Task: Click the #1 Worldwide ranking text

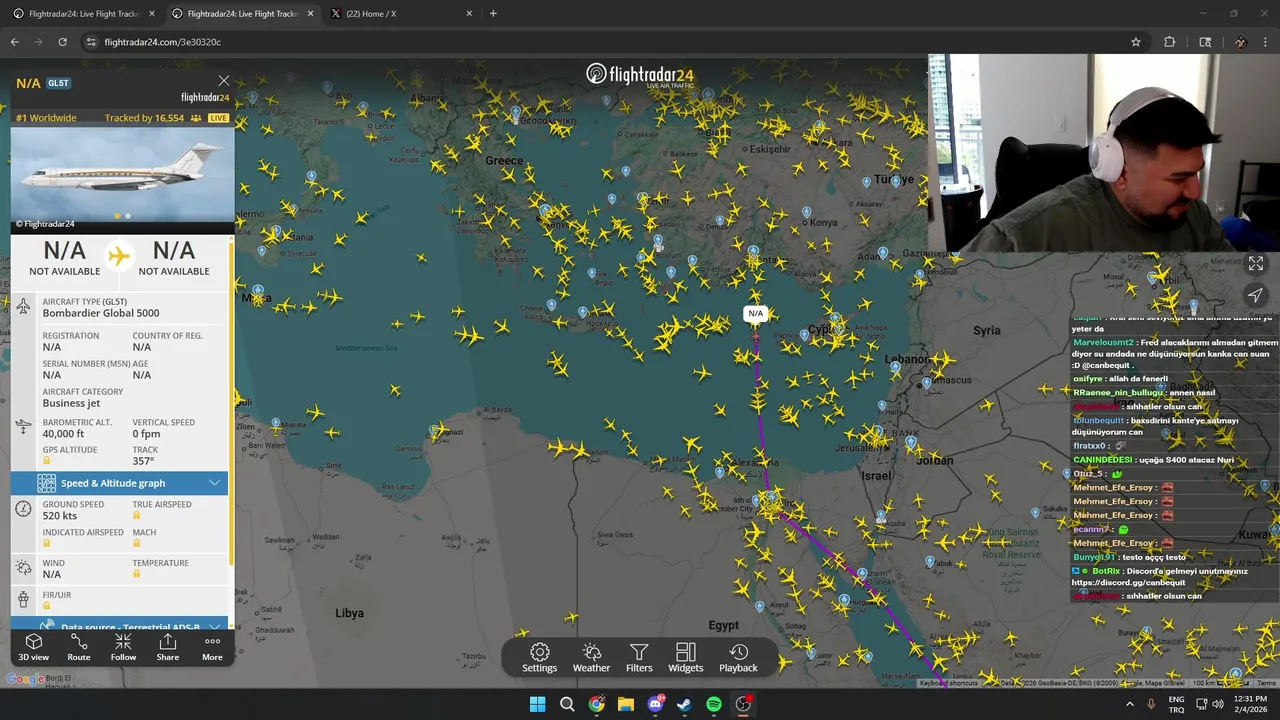Action: [x=46, y=118]
